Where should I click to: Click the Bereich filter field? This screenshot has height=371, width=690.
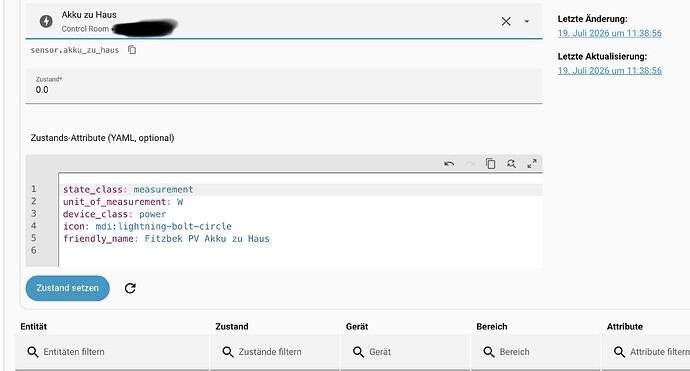point(536,352)
